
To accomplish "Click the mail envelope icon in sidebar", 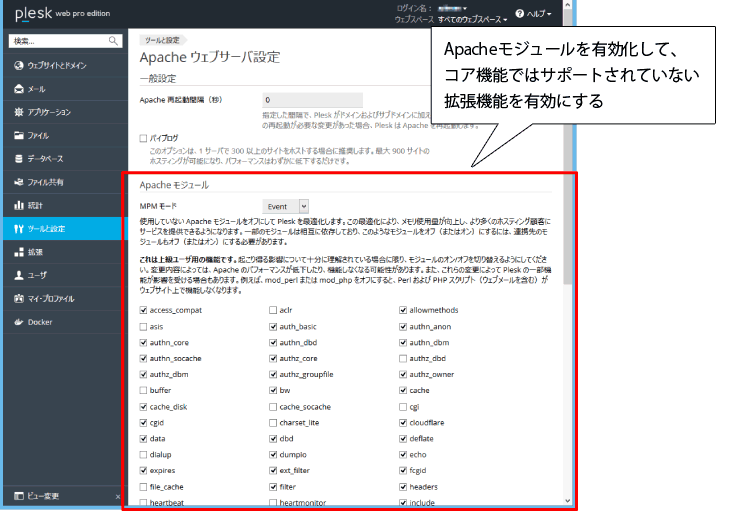I will click(19, 88).
